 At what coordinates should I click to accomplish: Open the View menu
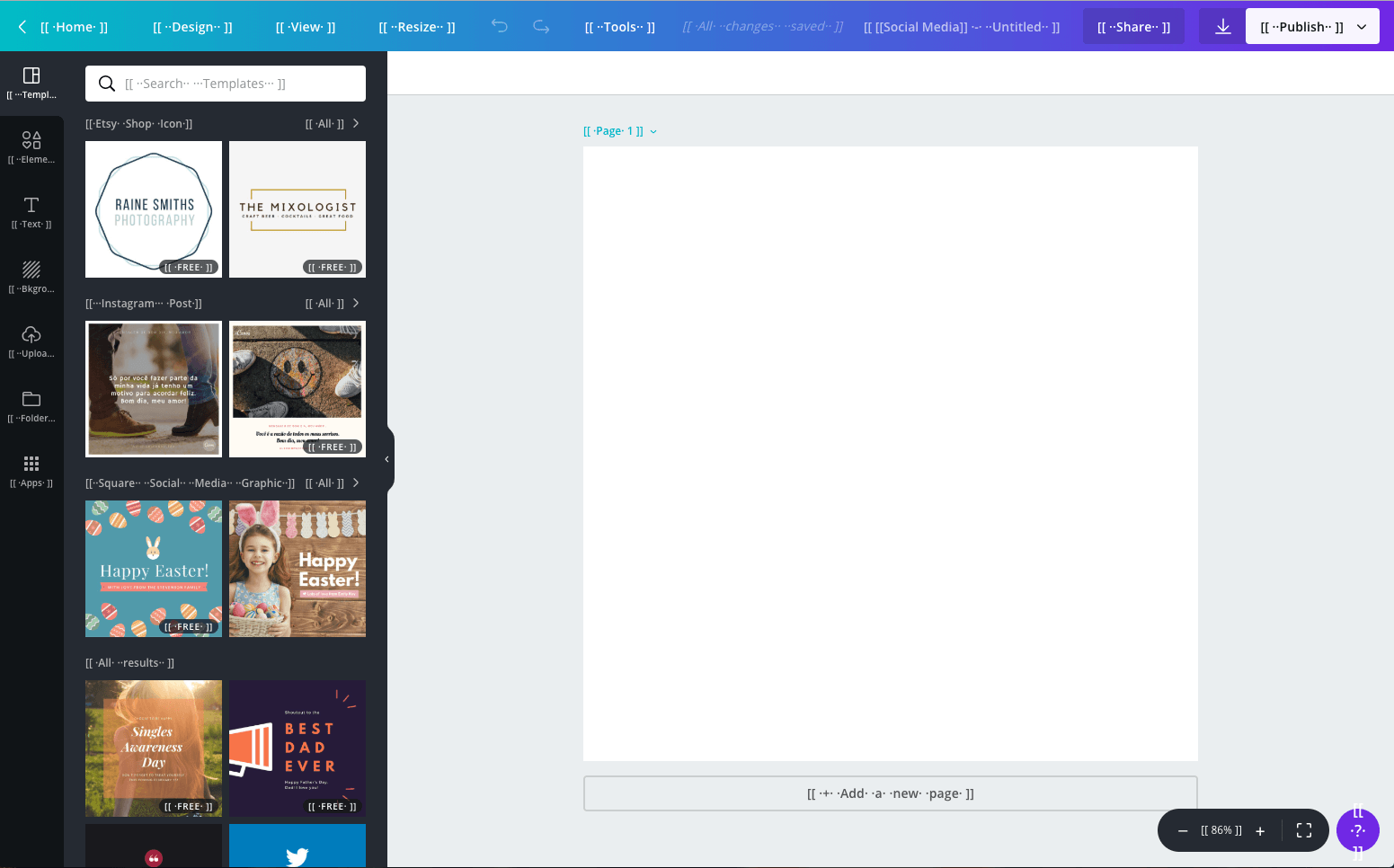(306, 26)
